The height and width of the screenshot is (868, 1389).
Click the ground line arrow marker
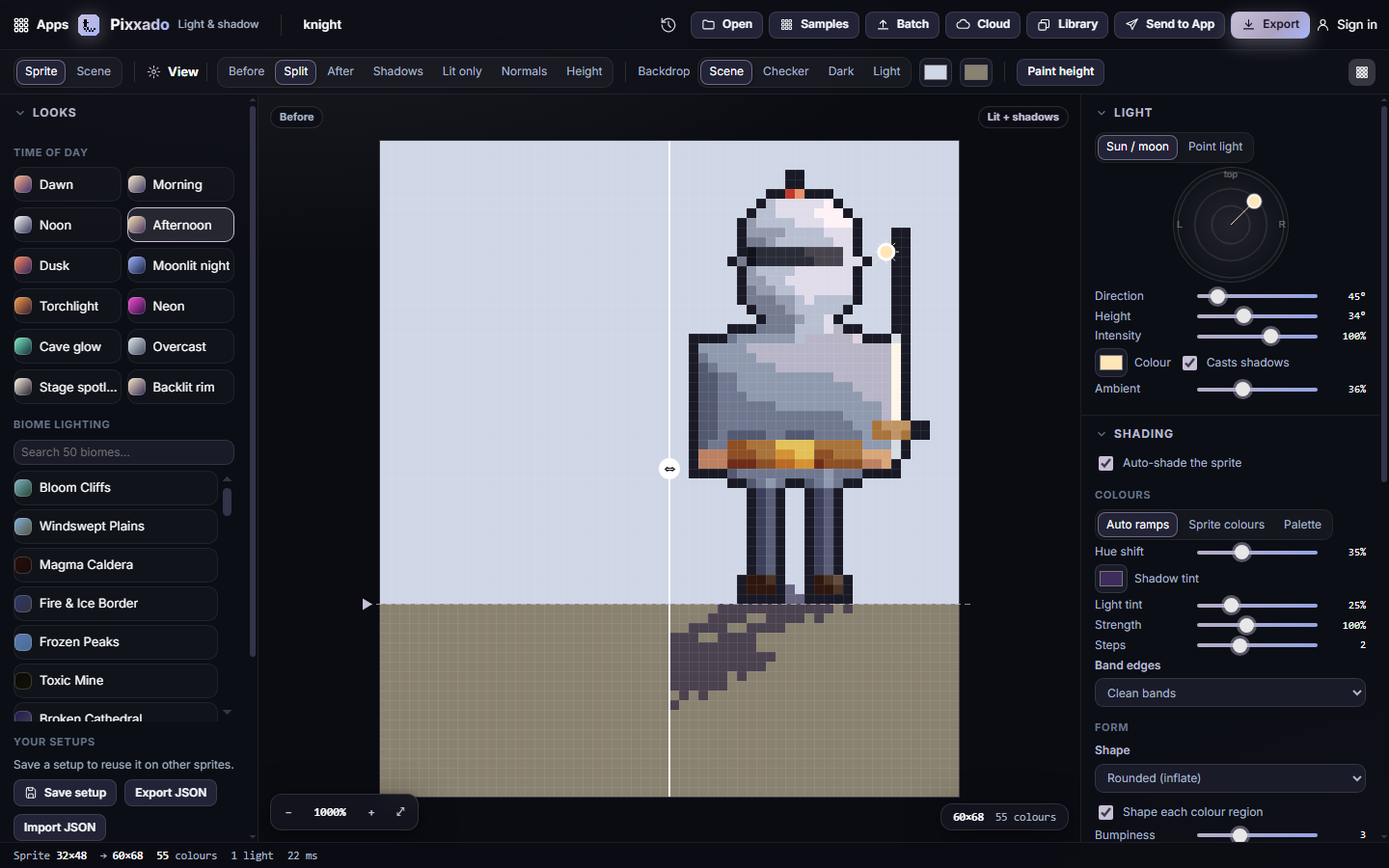click(x=367, y=605)
